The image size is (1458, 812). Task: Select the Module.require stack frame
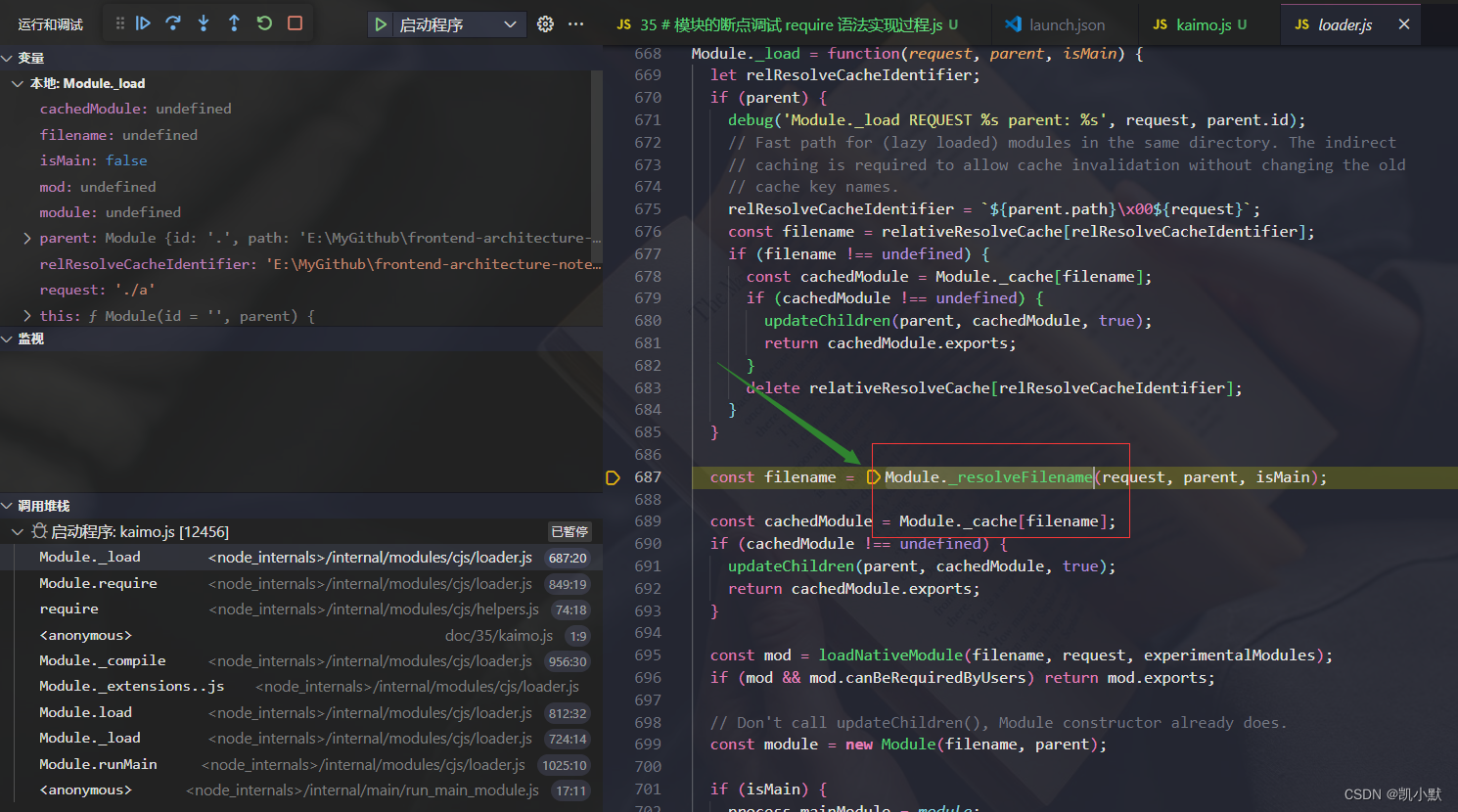pos(301,583)
